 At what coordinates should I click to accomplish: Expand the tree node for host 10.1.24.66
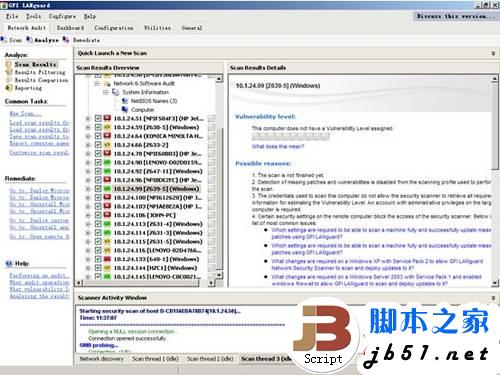tap(88, 145)
